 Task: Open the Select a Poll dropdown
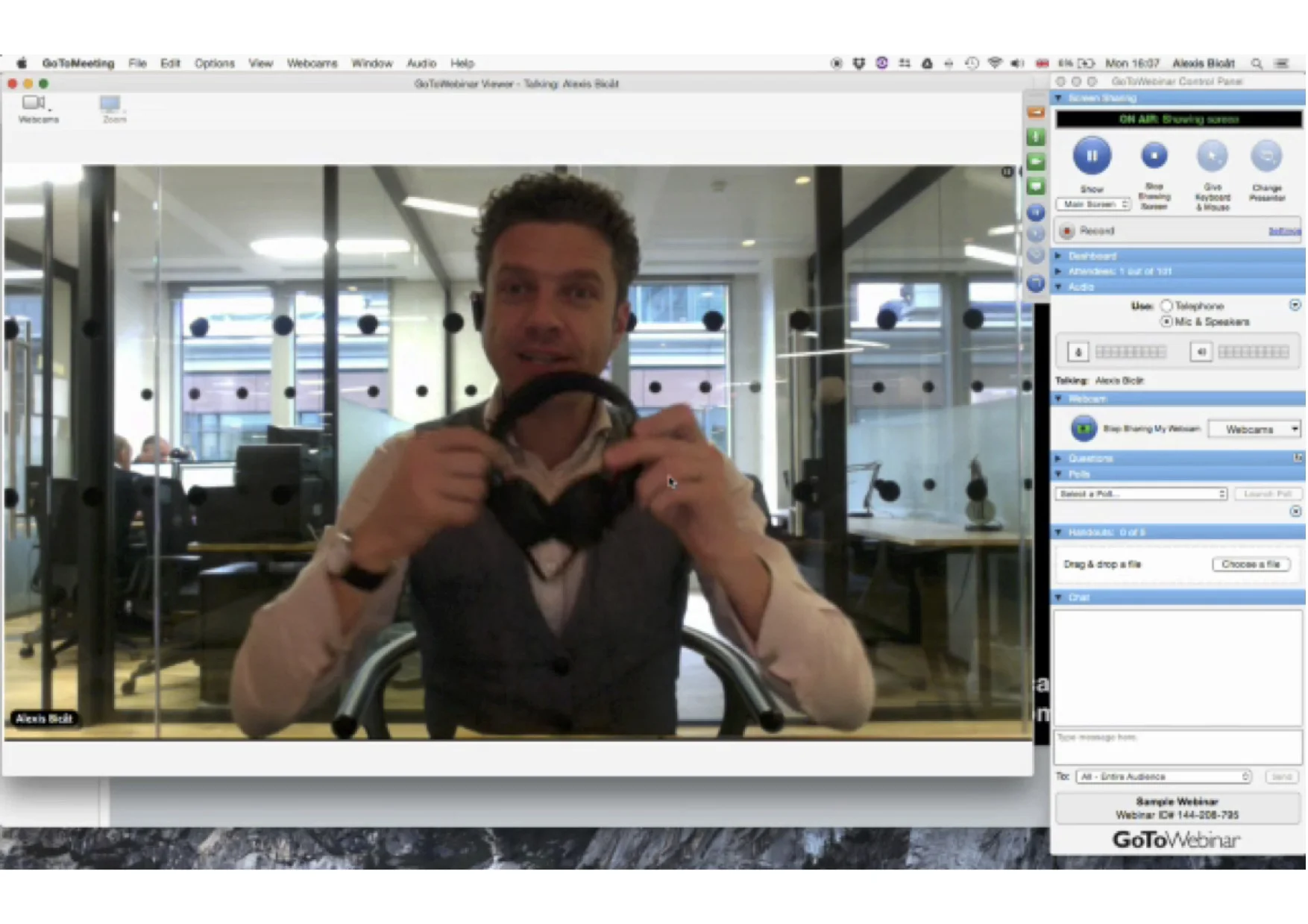coord(1141,493)
